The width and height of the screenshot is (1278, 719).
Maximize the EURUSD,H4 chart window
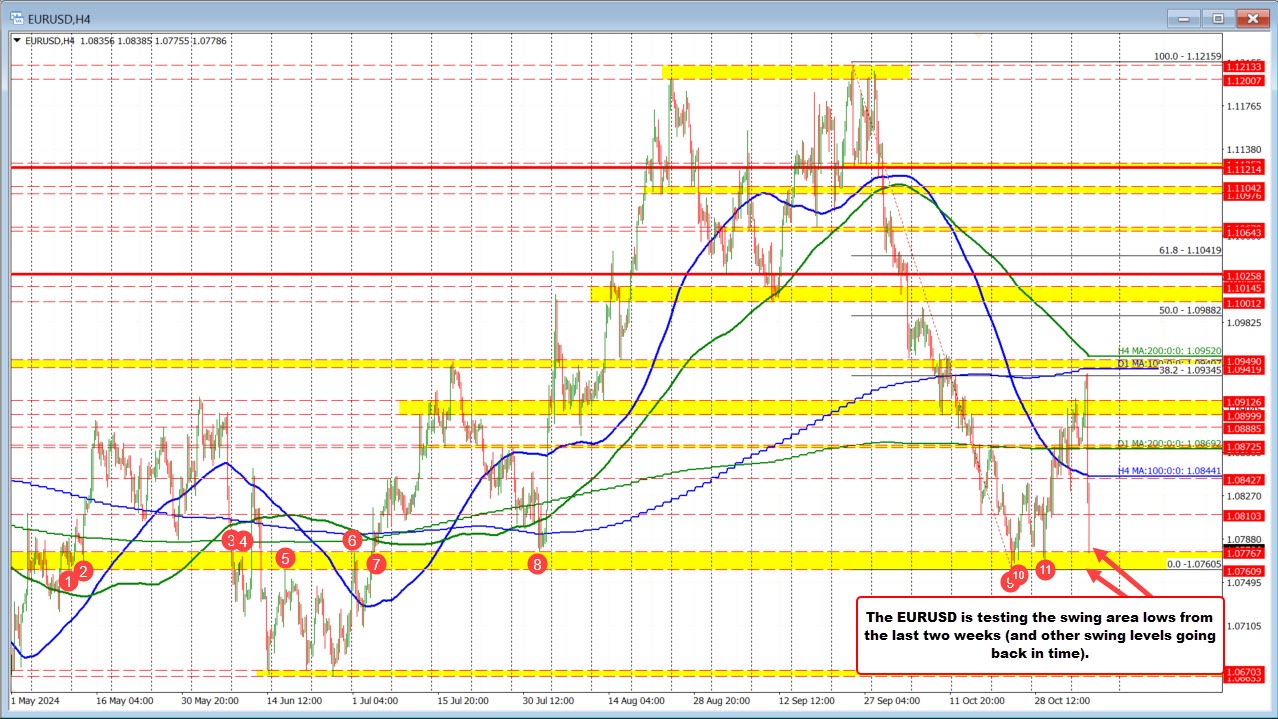[1218, 17]
